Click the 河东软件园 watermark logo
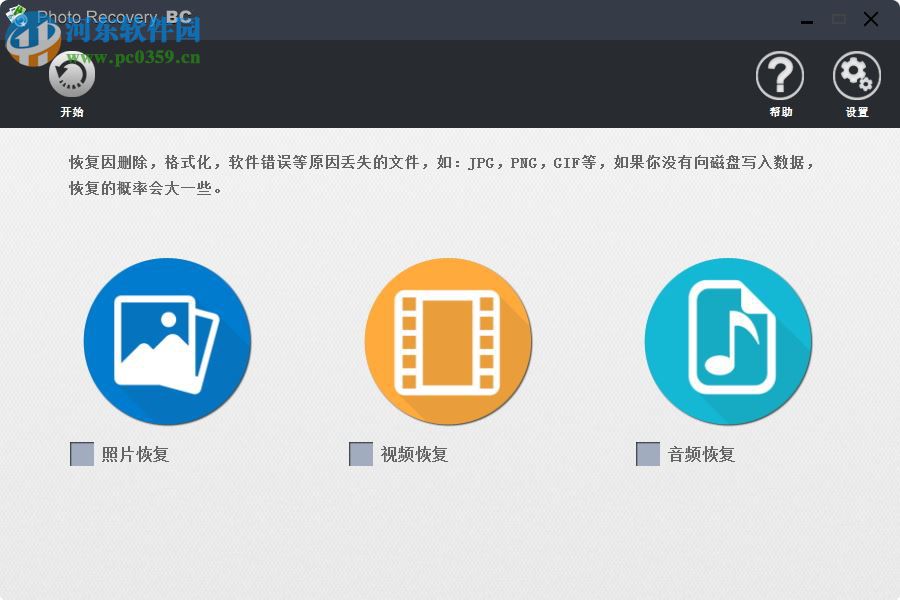 click(30, 40)
